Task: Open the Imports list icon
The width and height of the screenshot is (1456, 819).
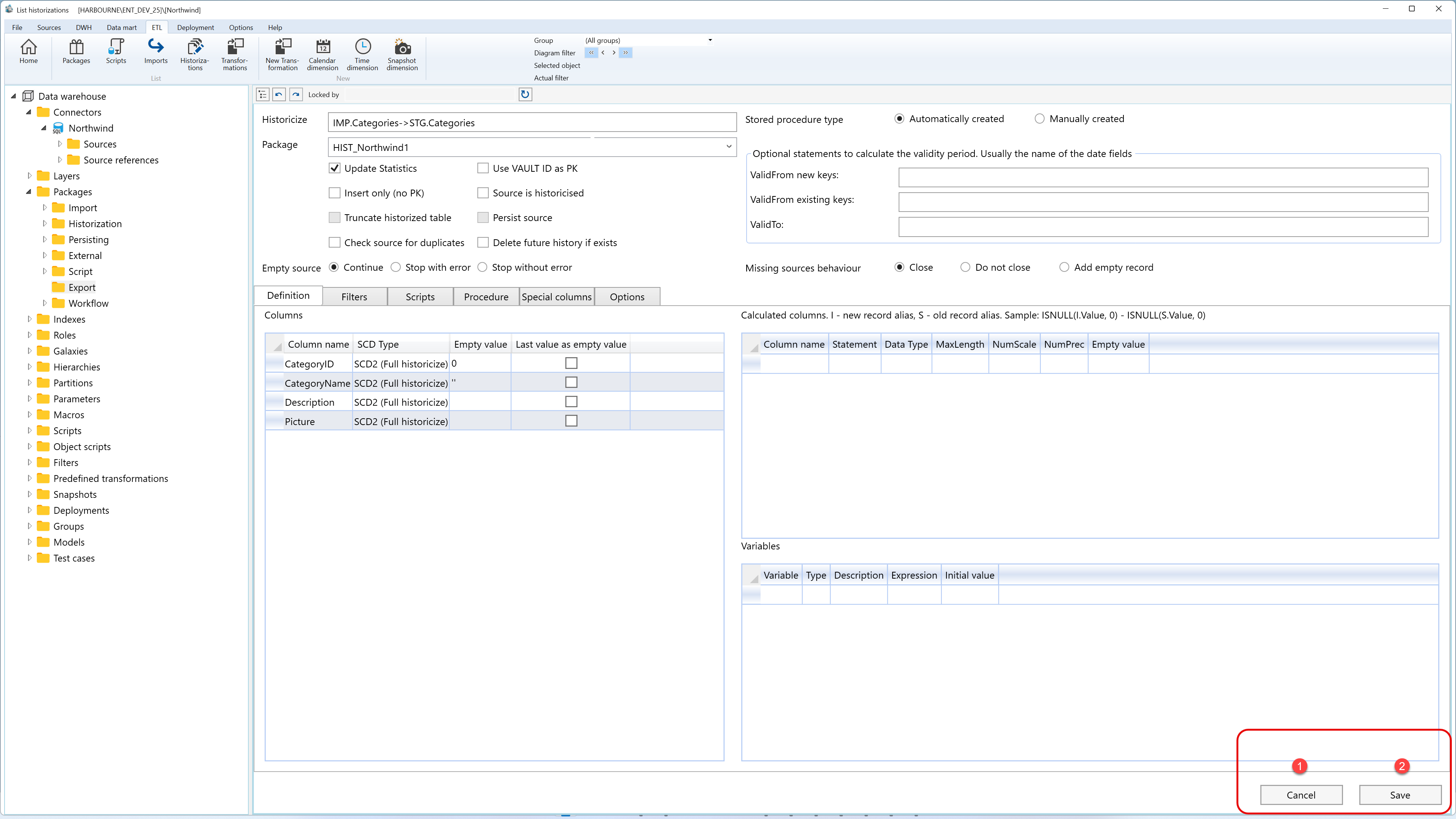Action: click(x=155, y=52)
